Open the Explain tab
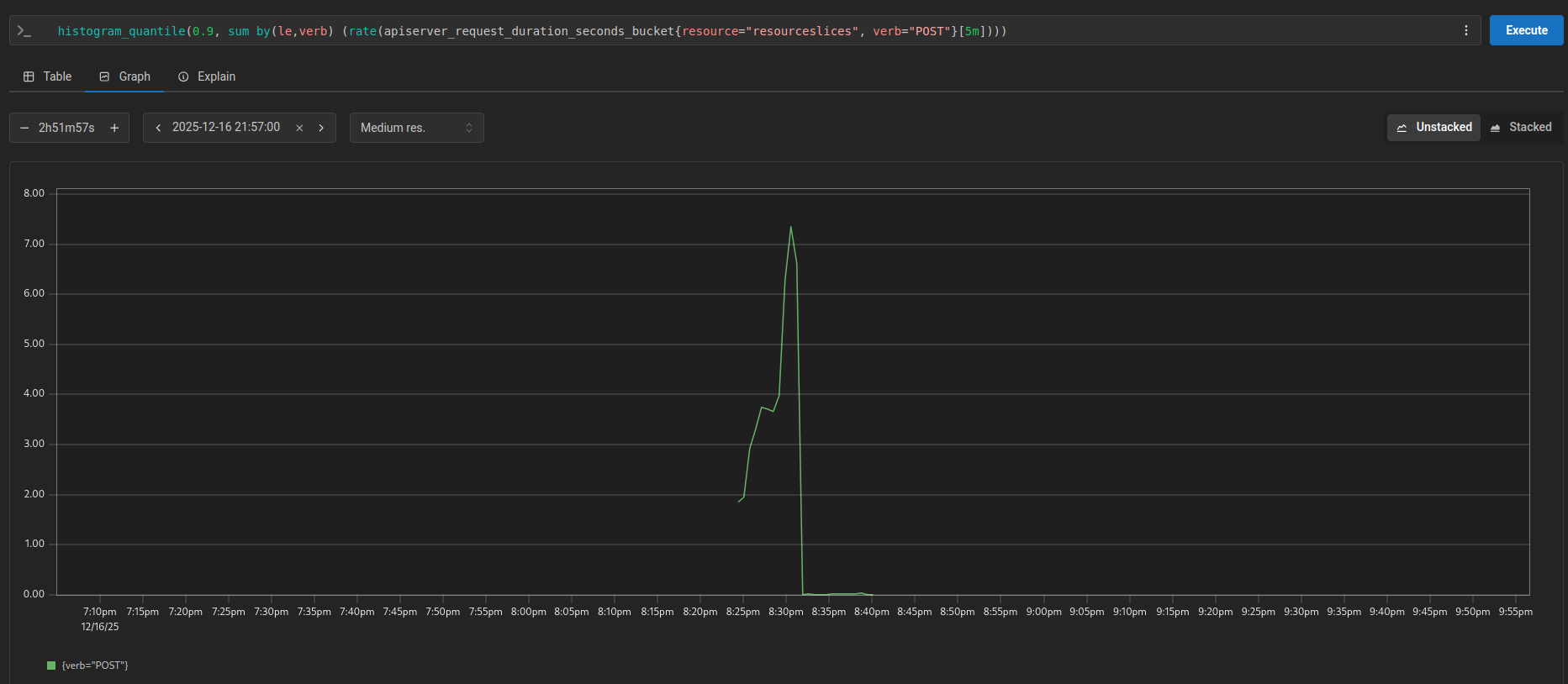1568x684 pixels. [x=207, y=76]
